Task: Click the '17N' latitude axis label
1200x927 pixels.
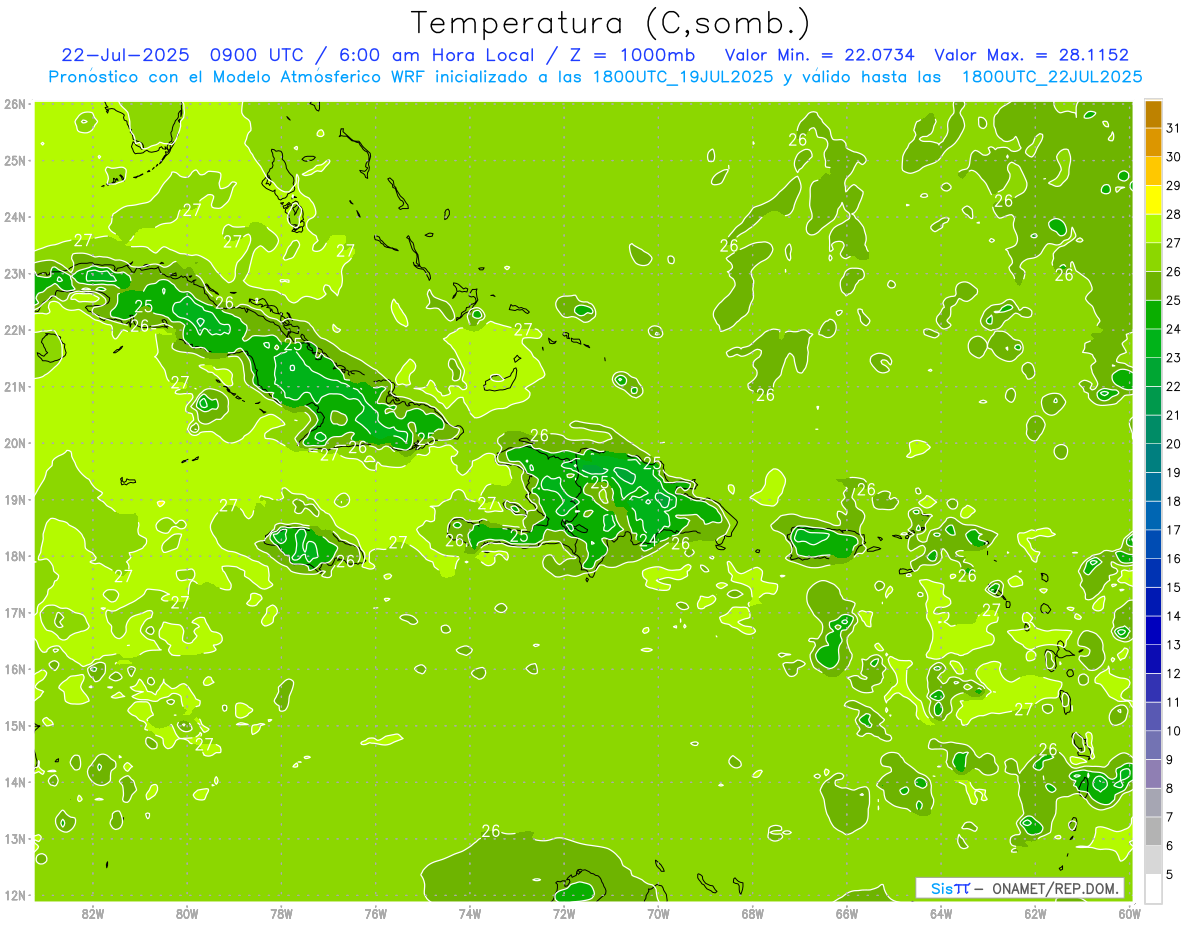Action: point(14,612)
